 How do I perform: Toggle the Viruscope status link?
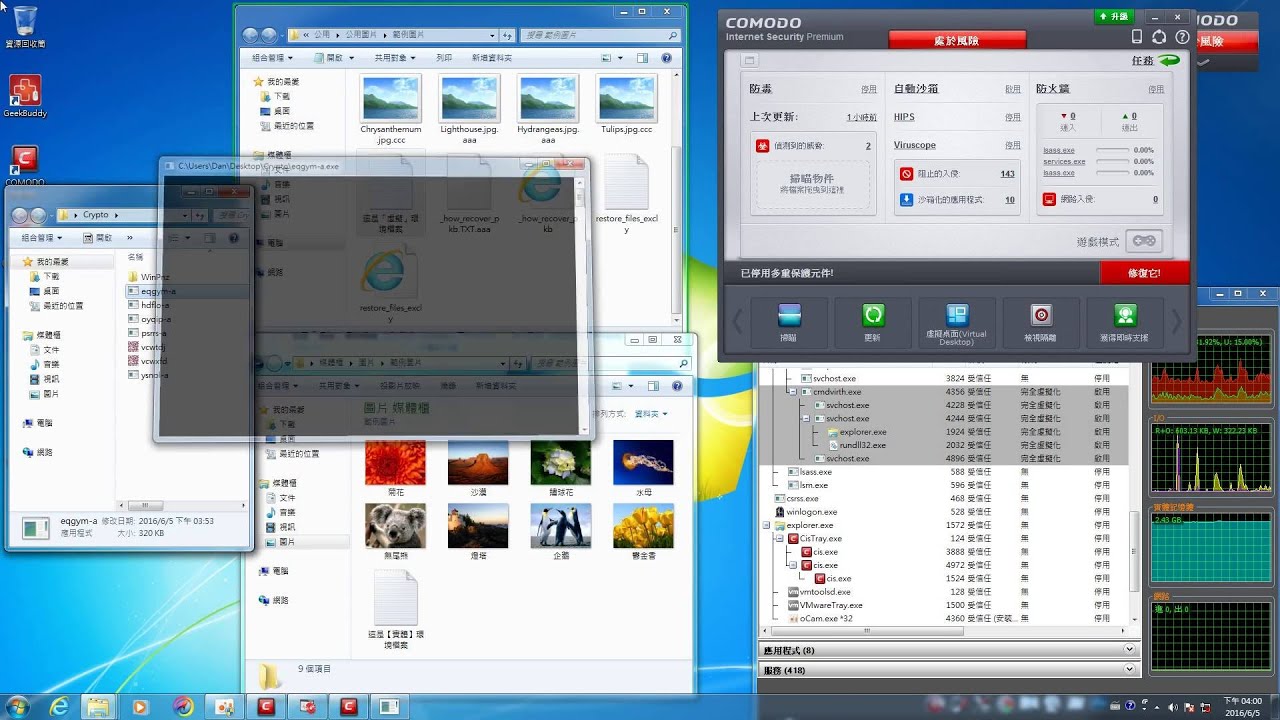coord(1013,145)
